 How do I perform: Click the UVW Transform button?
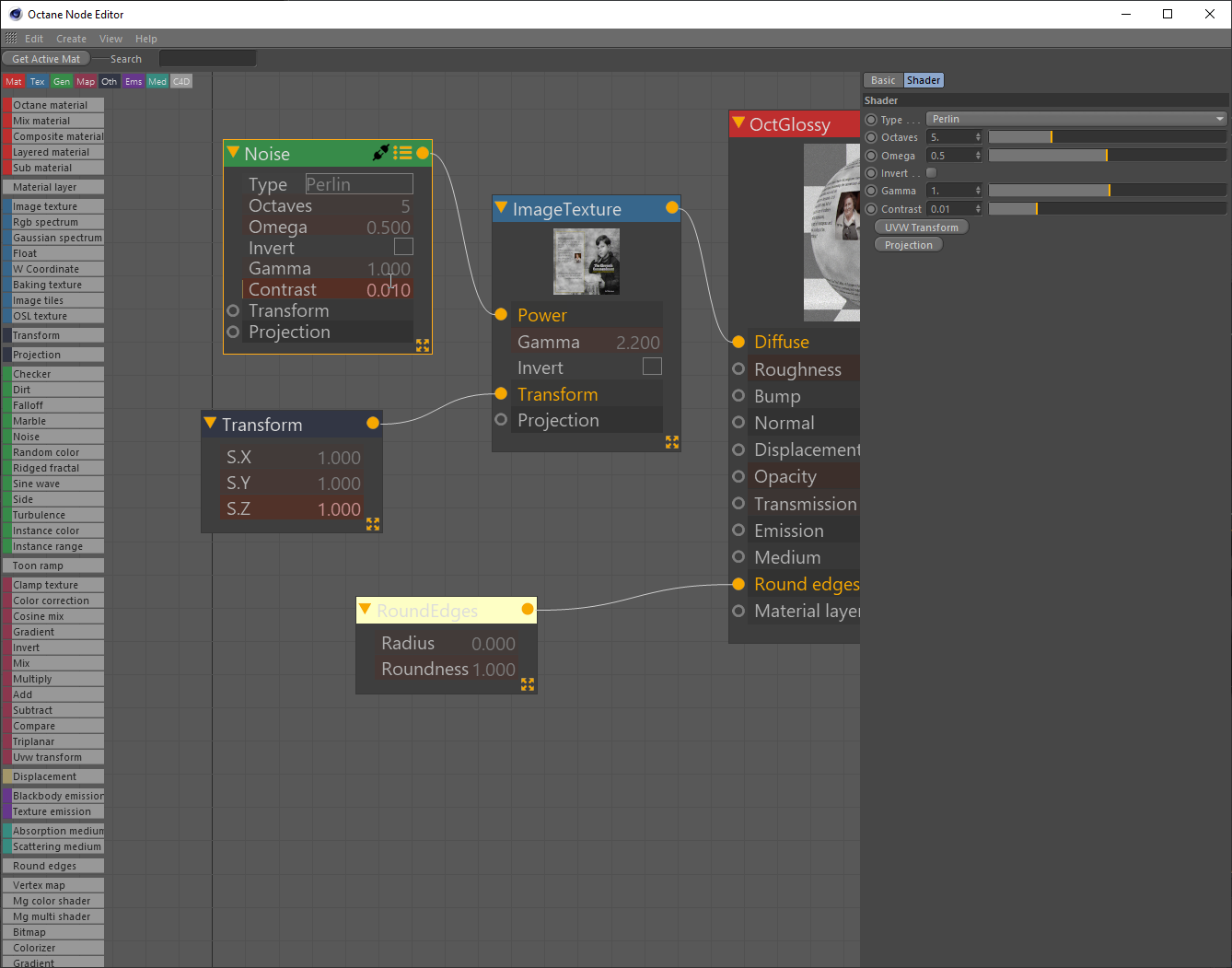click(921, 227)
